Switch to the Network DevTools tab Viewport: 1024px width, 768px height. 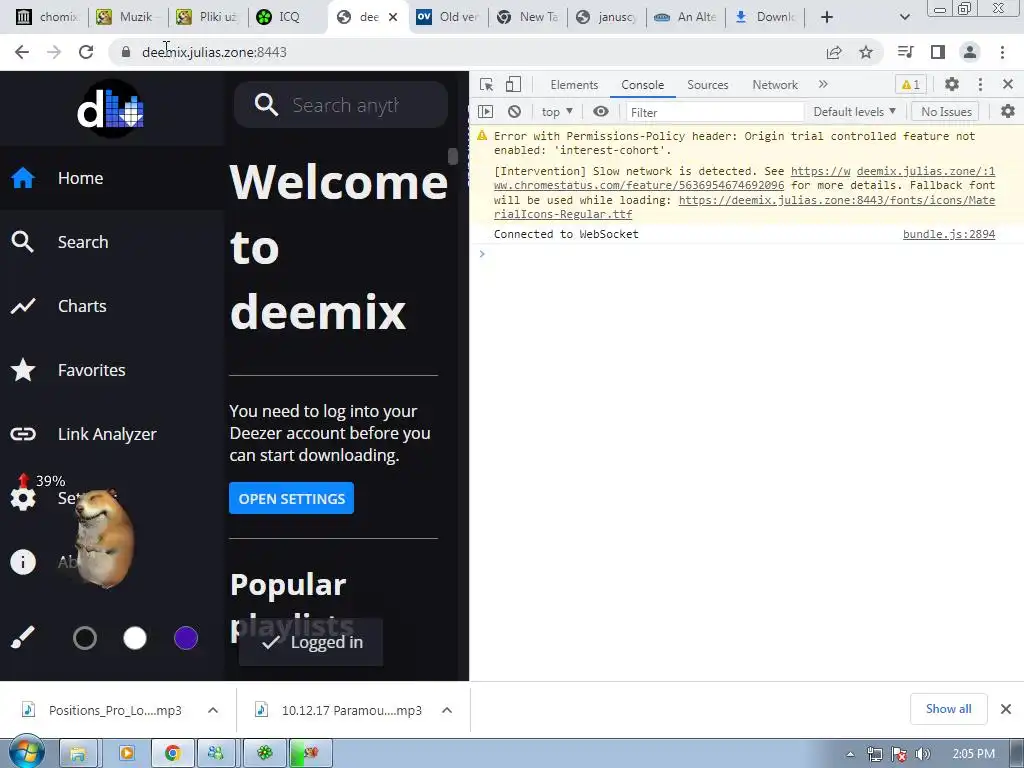[x=775, y=85]
